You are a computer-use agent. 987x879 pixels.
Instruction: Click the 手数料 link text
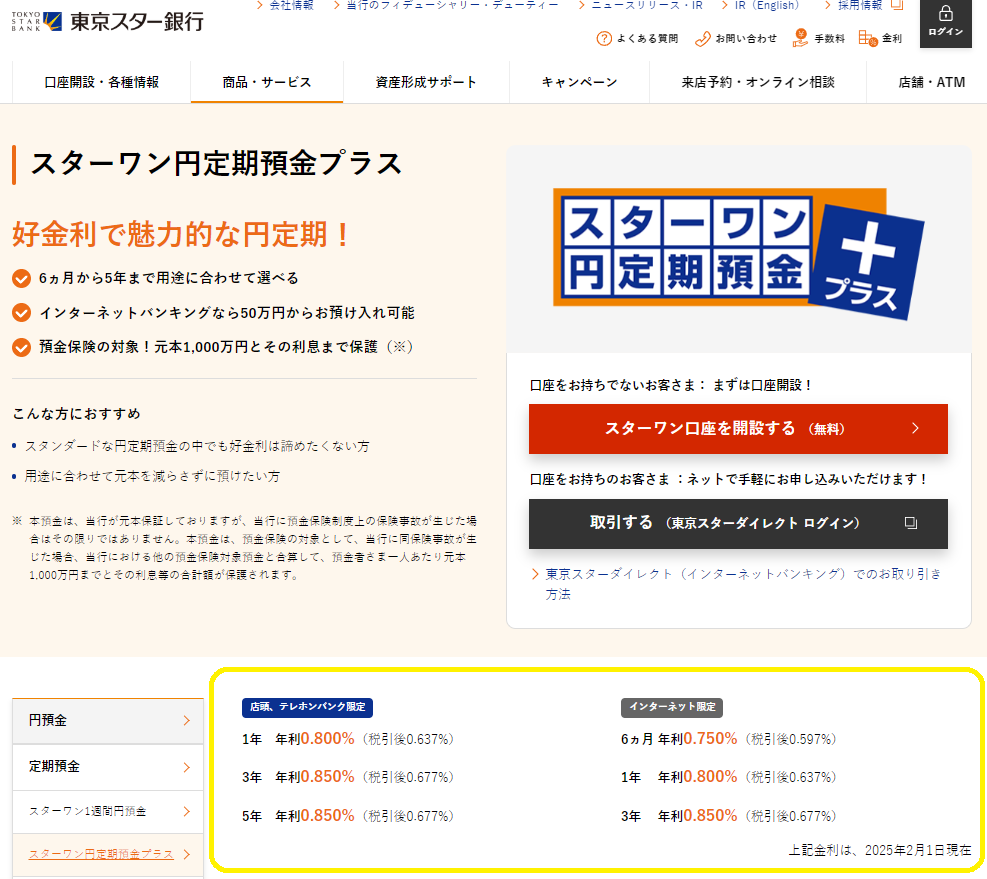(x=829, y=39)
